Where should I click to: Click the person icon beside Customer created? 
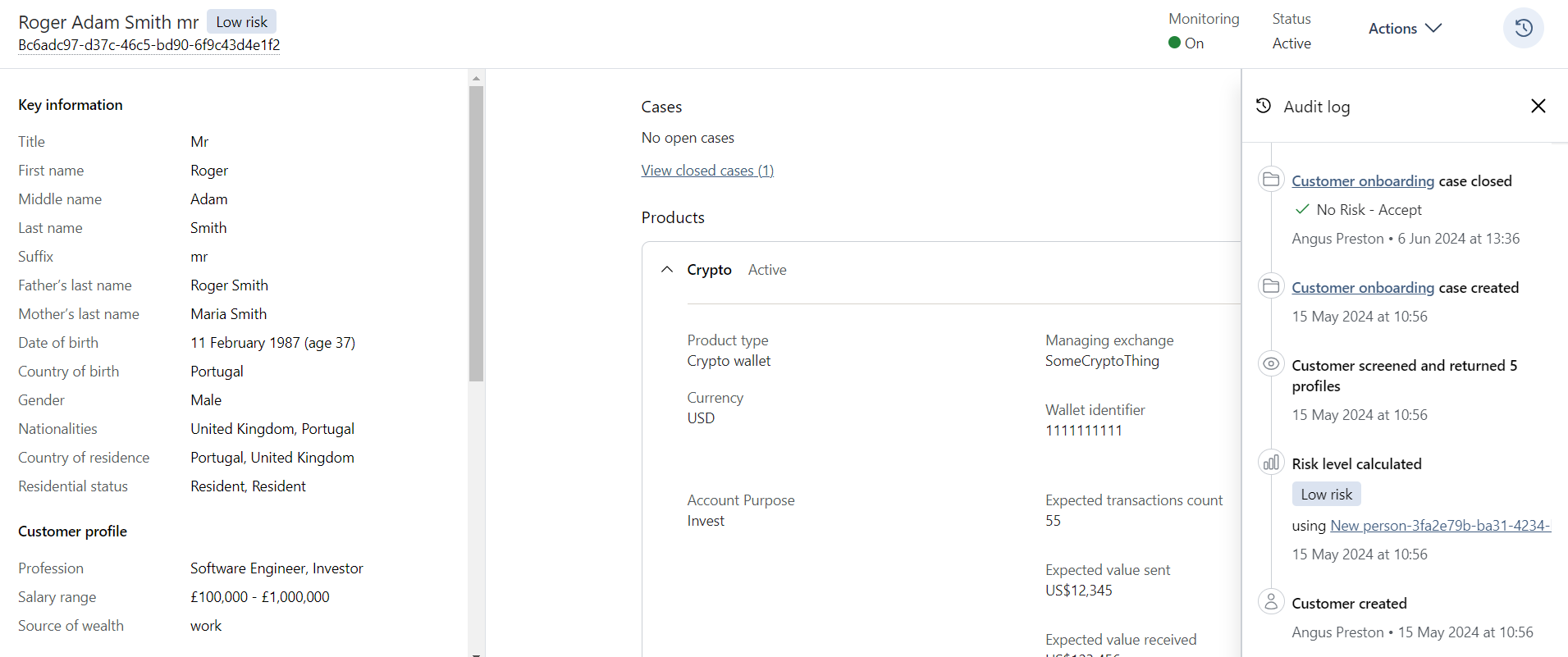pos(1271,602)
